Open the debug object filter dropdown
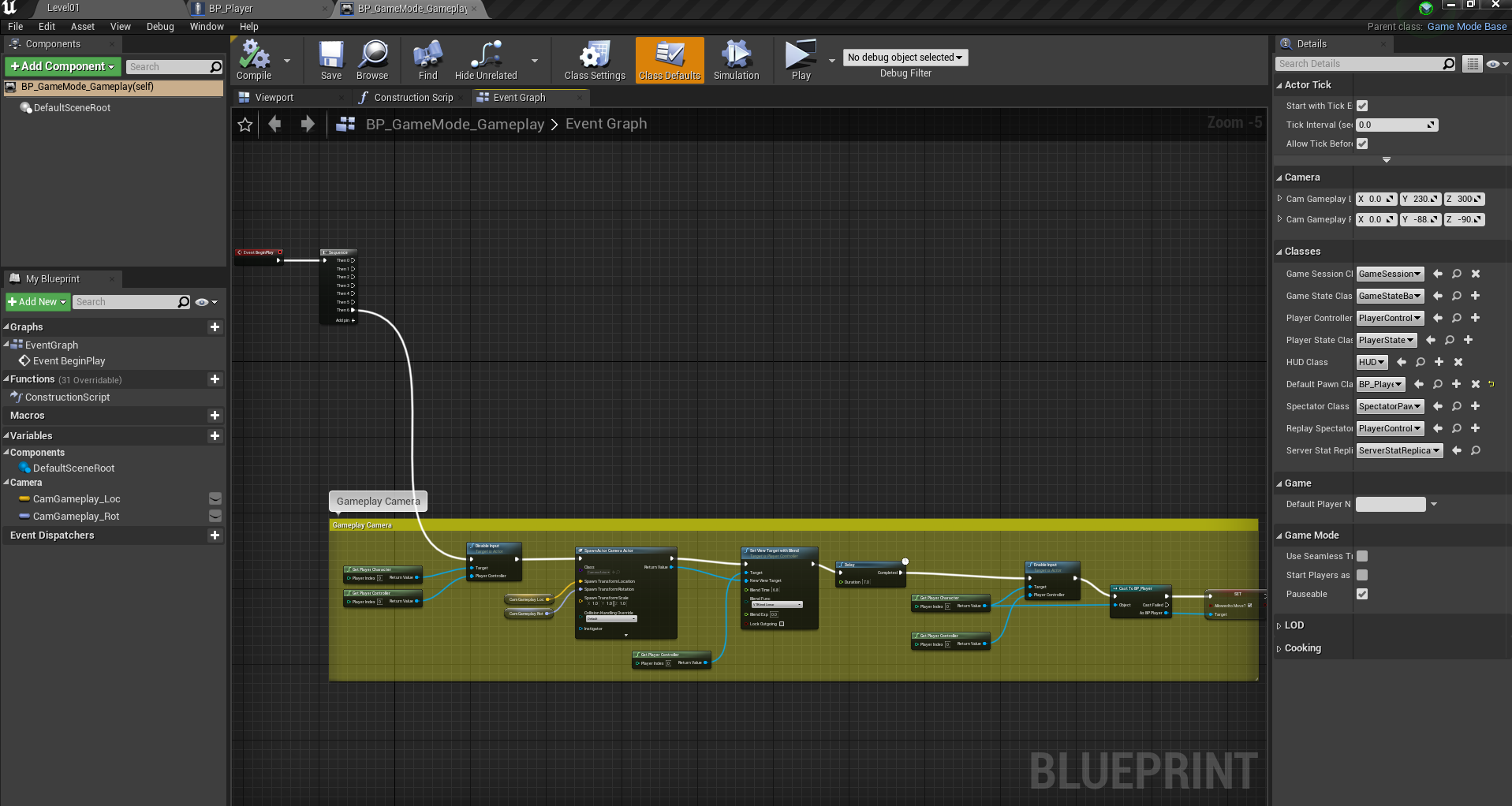This screenshot has height=806, width=1512. point(905,58)
